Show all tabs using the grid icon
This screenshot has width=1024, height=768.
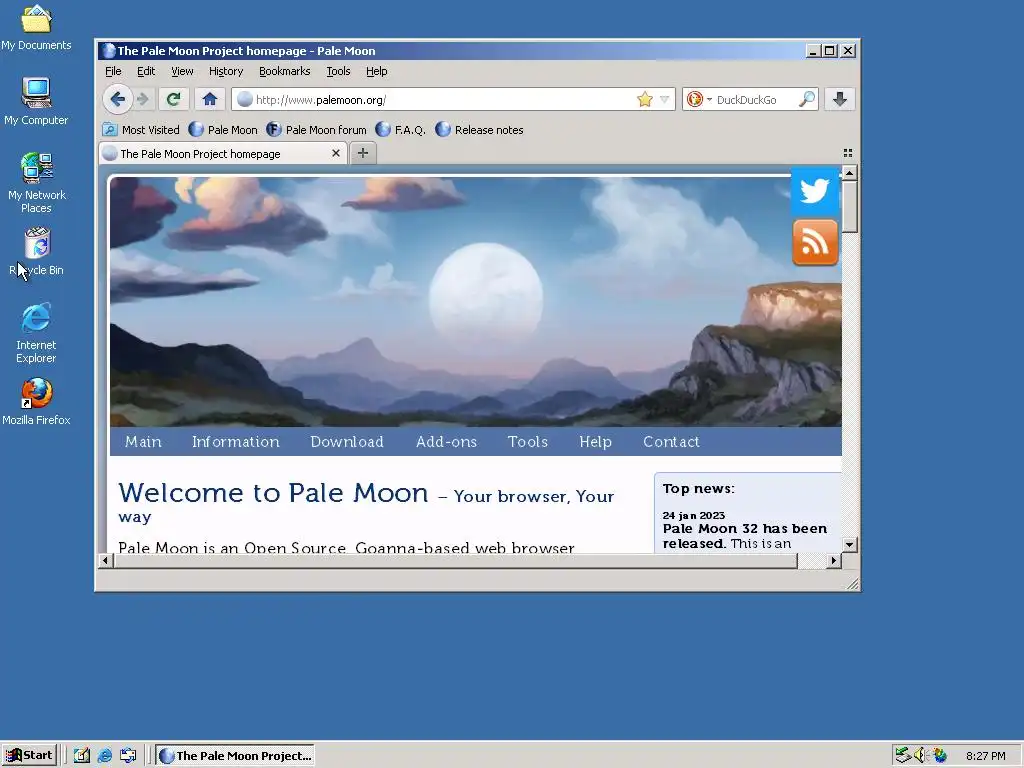point(848,153)
